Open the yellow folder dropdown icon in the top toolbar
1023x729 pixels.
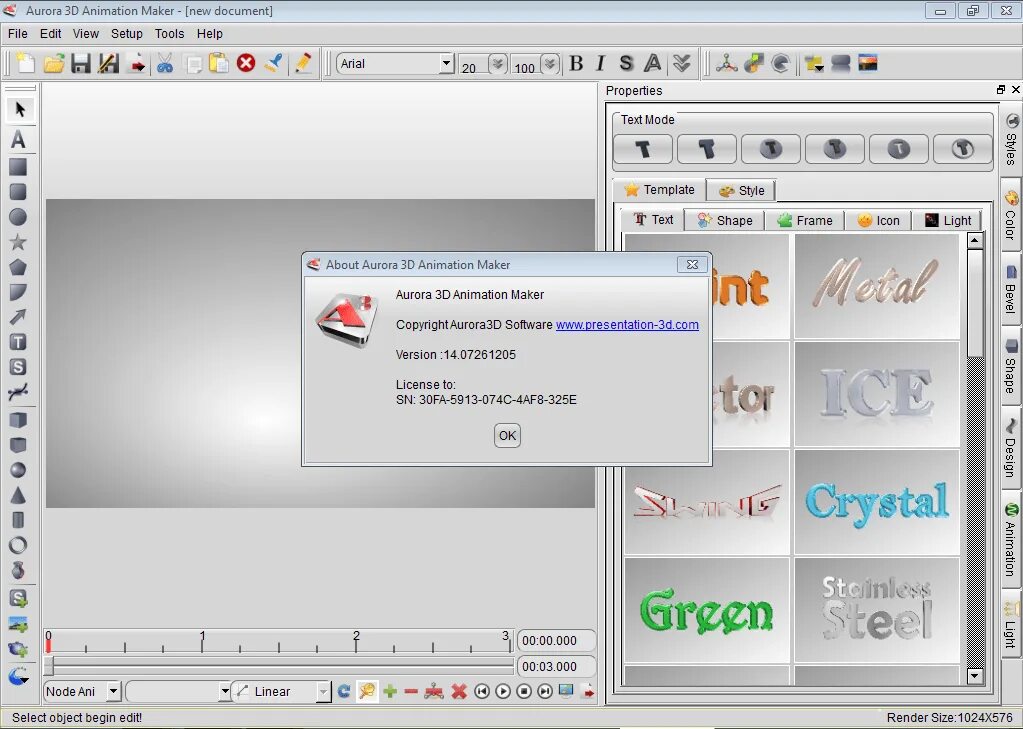(x=814, y=63)
